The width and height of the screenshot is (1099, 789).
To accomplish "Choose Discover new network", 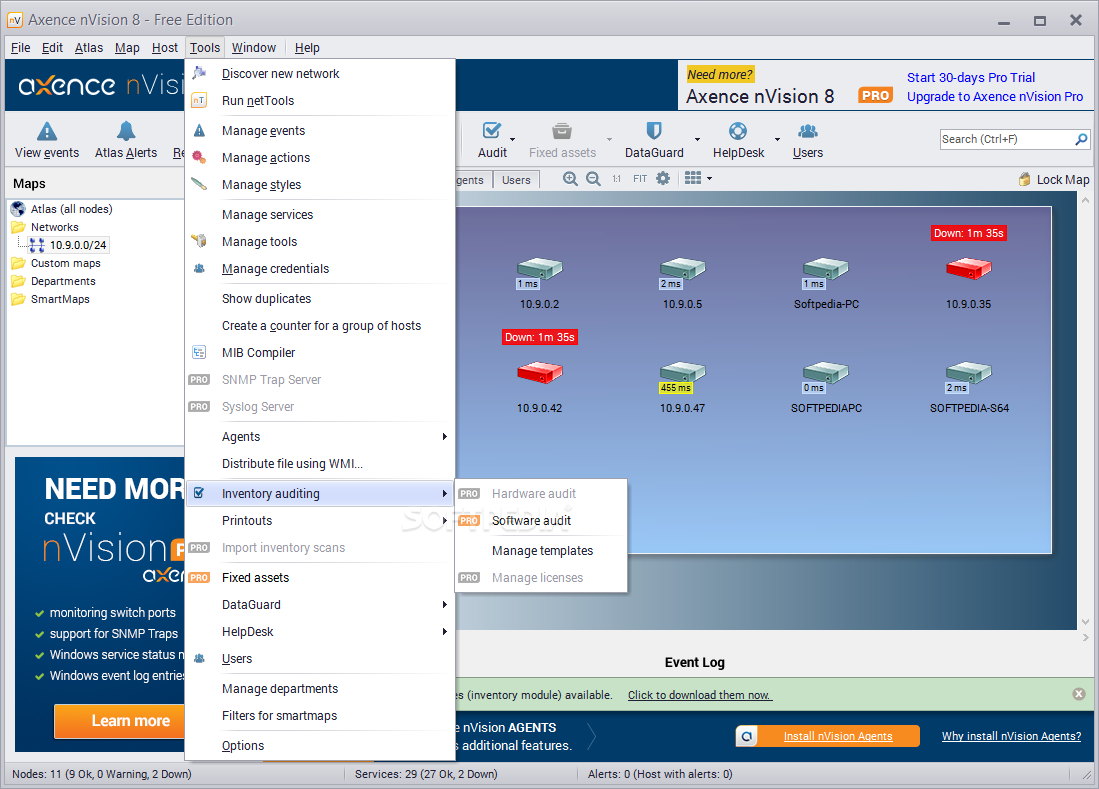I will 320,74.
